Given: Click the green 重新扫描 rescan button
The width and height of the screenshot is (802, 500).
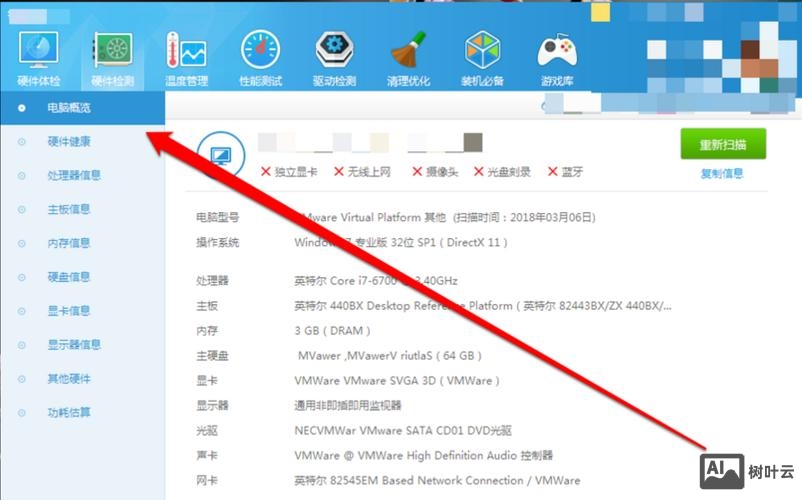Looking at the screenshot, I should click(x=723, y=144).
